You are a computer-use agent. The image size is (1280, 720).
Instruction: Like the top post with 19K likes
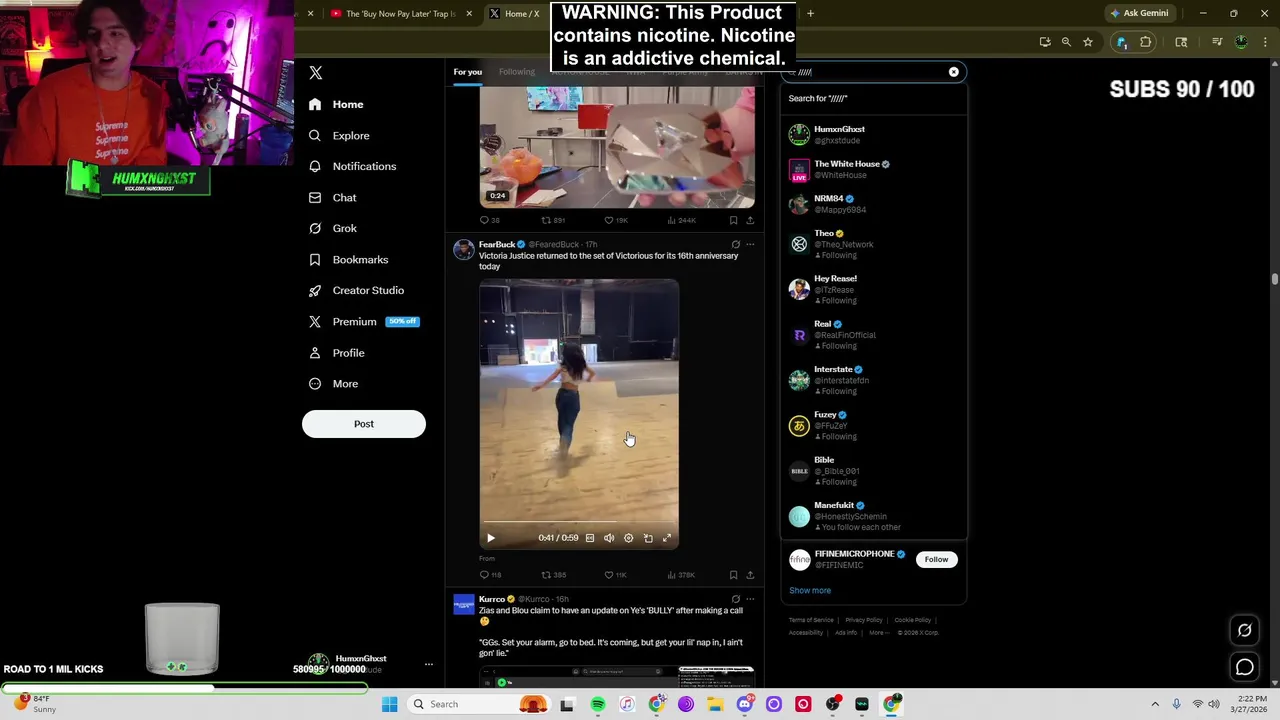pos(615,220)
